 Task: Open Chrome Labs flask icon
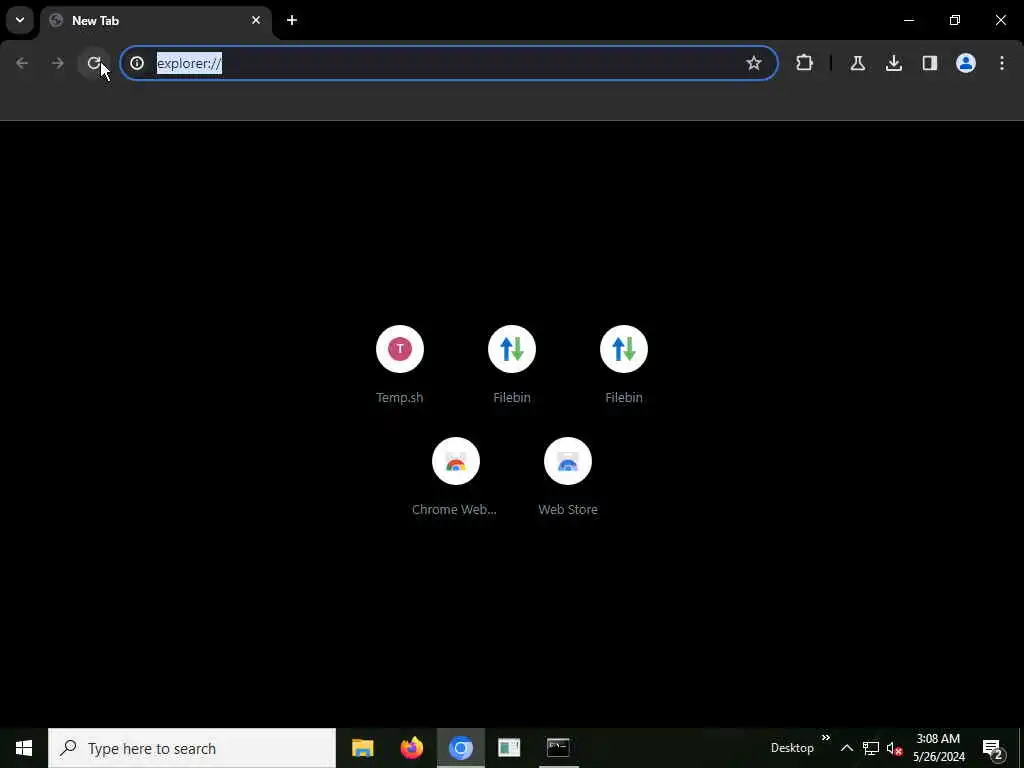coord(857,63)
